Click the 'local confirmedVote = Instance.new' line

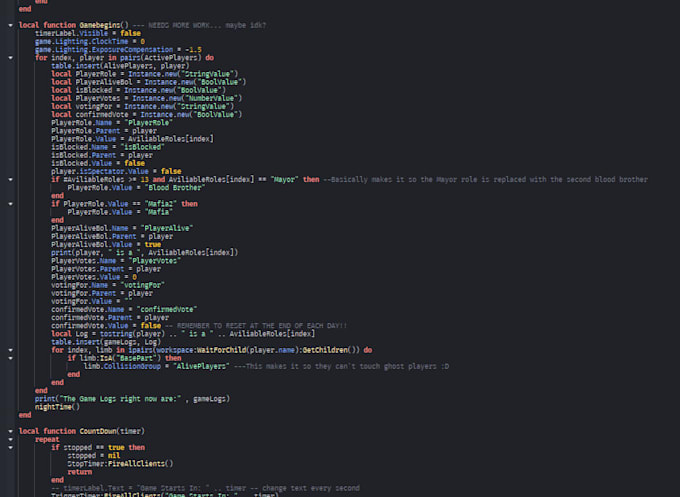click(x=147, y=114)
